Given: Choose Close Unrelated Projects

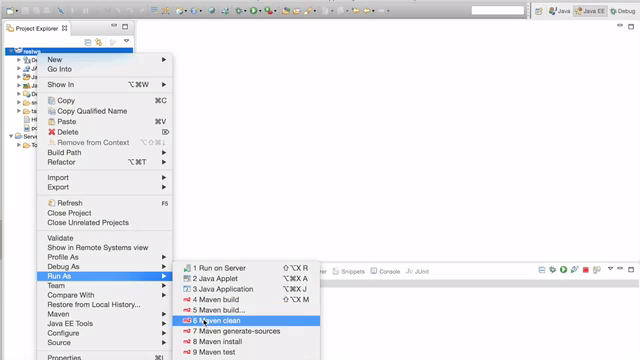Looking at the screenshot, I should 104,222.
